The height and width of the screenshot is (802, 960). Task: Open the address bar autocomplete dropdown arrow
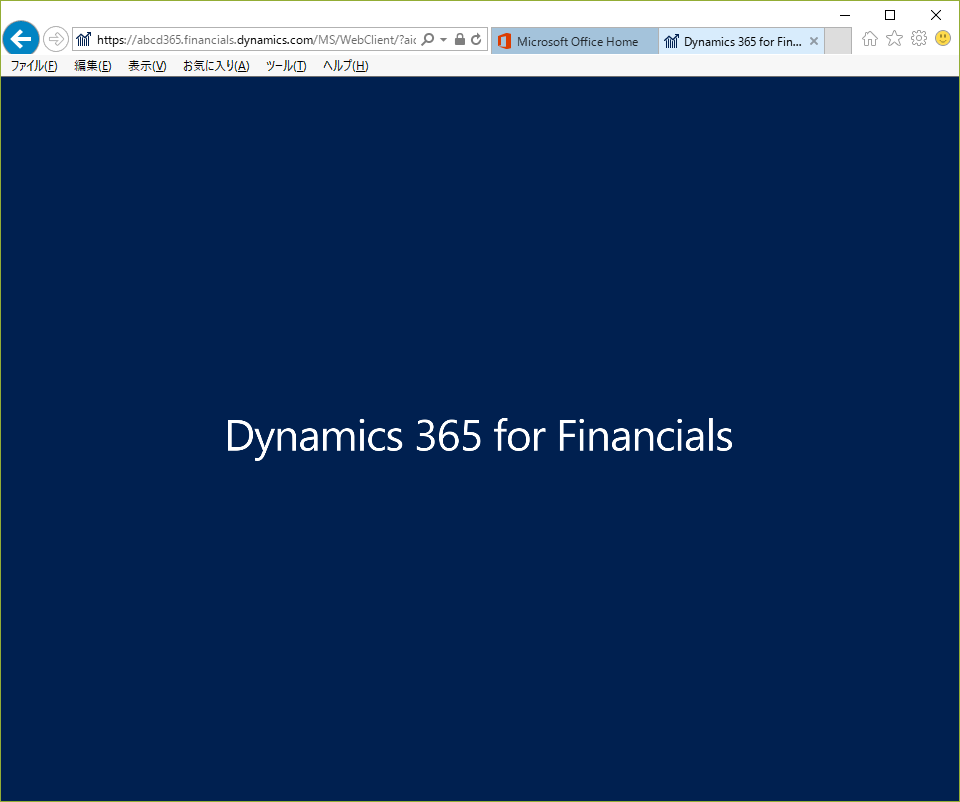coord(443,40)
